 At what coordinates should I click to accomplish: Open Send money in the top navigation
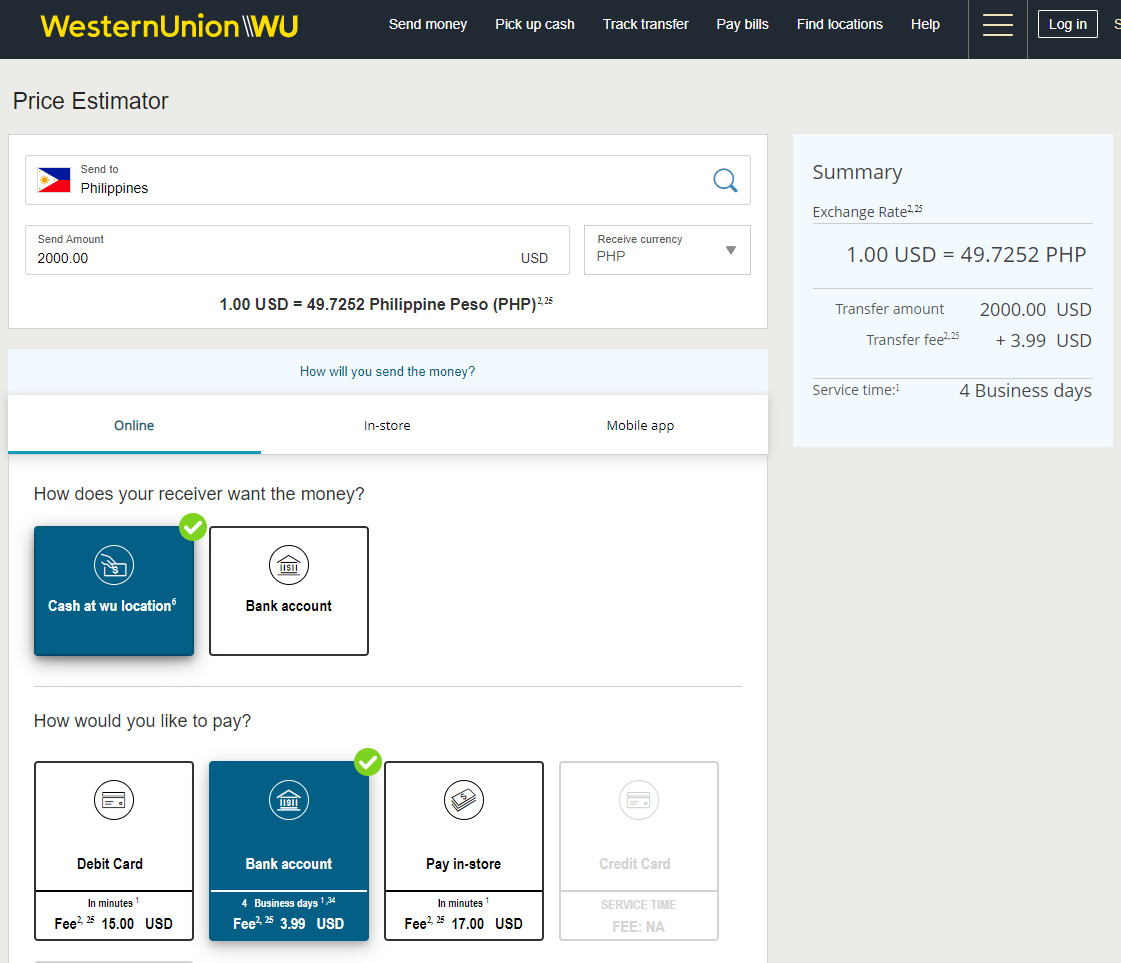pyautogui.click(x=428, y=24)
